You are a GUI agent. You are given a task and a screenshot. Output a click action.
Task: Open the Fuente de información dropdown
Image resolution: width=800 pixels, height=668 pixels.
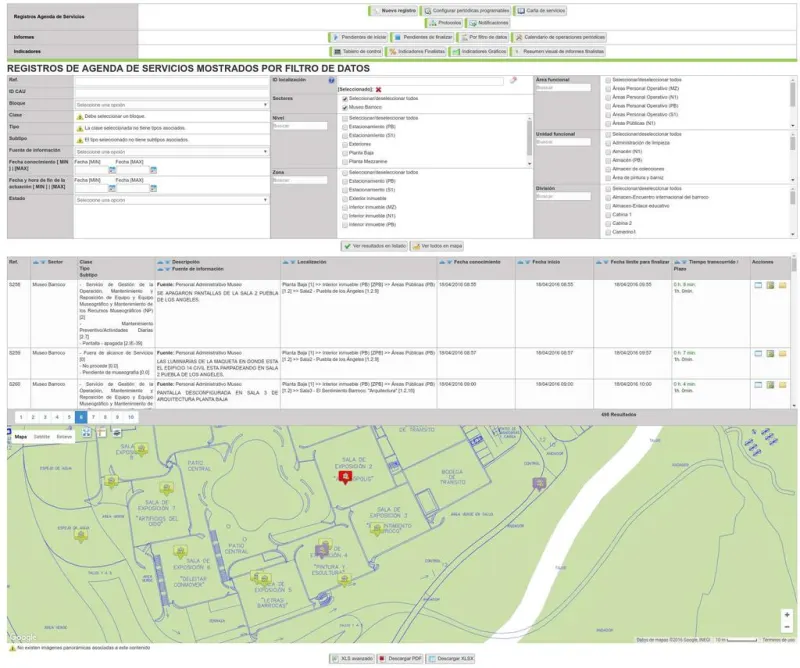(171, 152)
